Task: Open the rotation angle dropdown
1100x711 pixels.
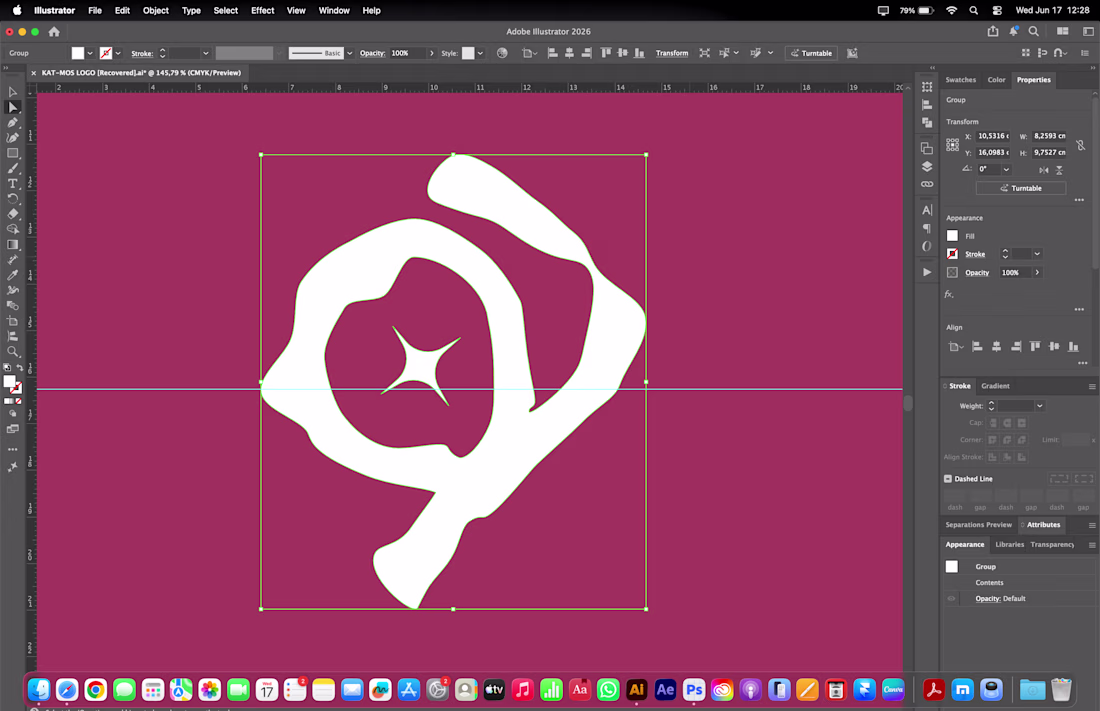Action: click(1006, 169)
